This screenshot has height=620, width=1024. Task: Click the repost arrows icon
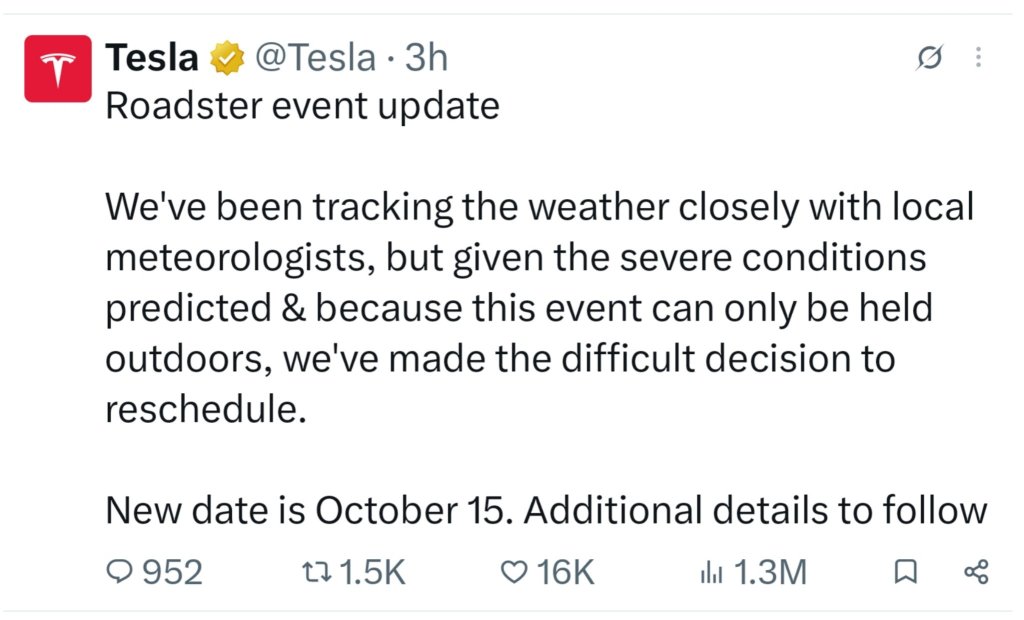click(x=317, y=573)
